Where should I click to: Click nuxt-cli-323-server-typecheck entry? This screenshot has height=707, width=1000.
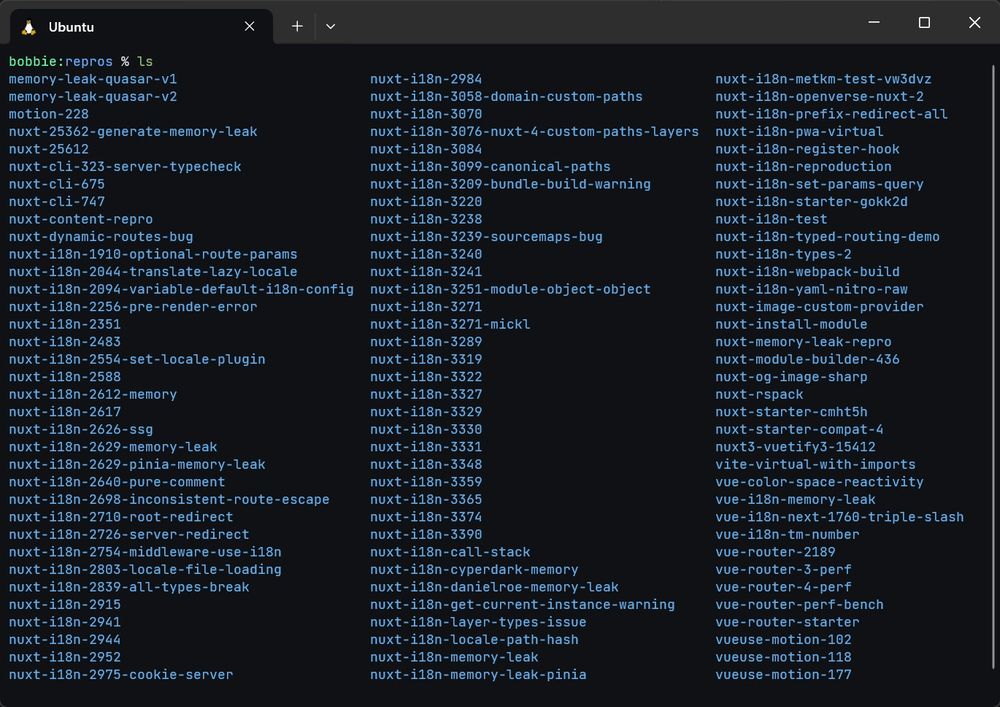click(x=125, y=166)
